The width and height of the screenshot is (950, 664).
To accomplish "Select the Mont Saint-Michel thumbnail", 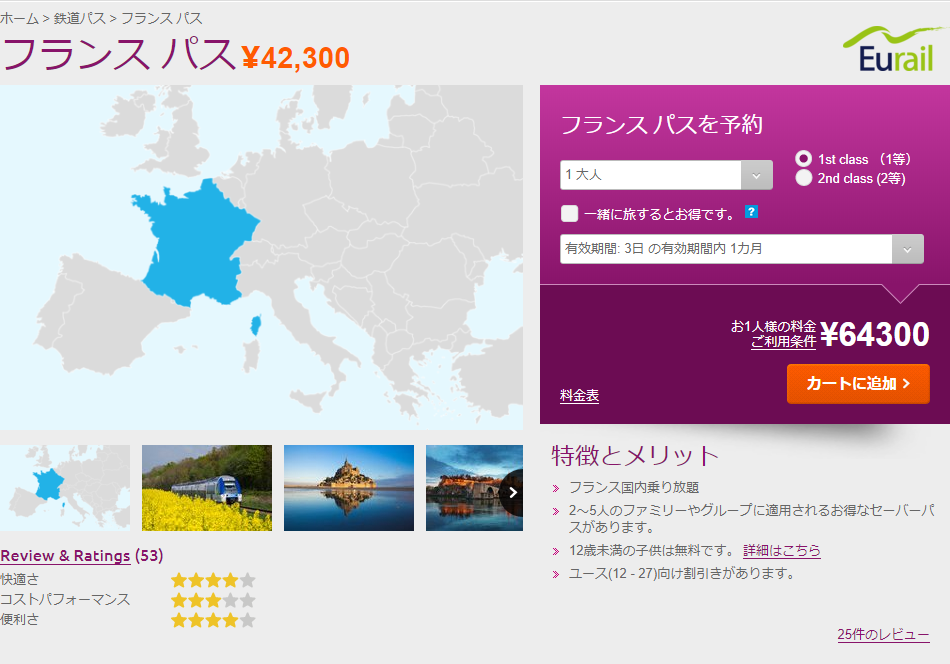I will pos(349,488).
